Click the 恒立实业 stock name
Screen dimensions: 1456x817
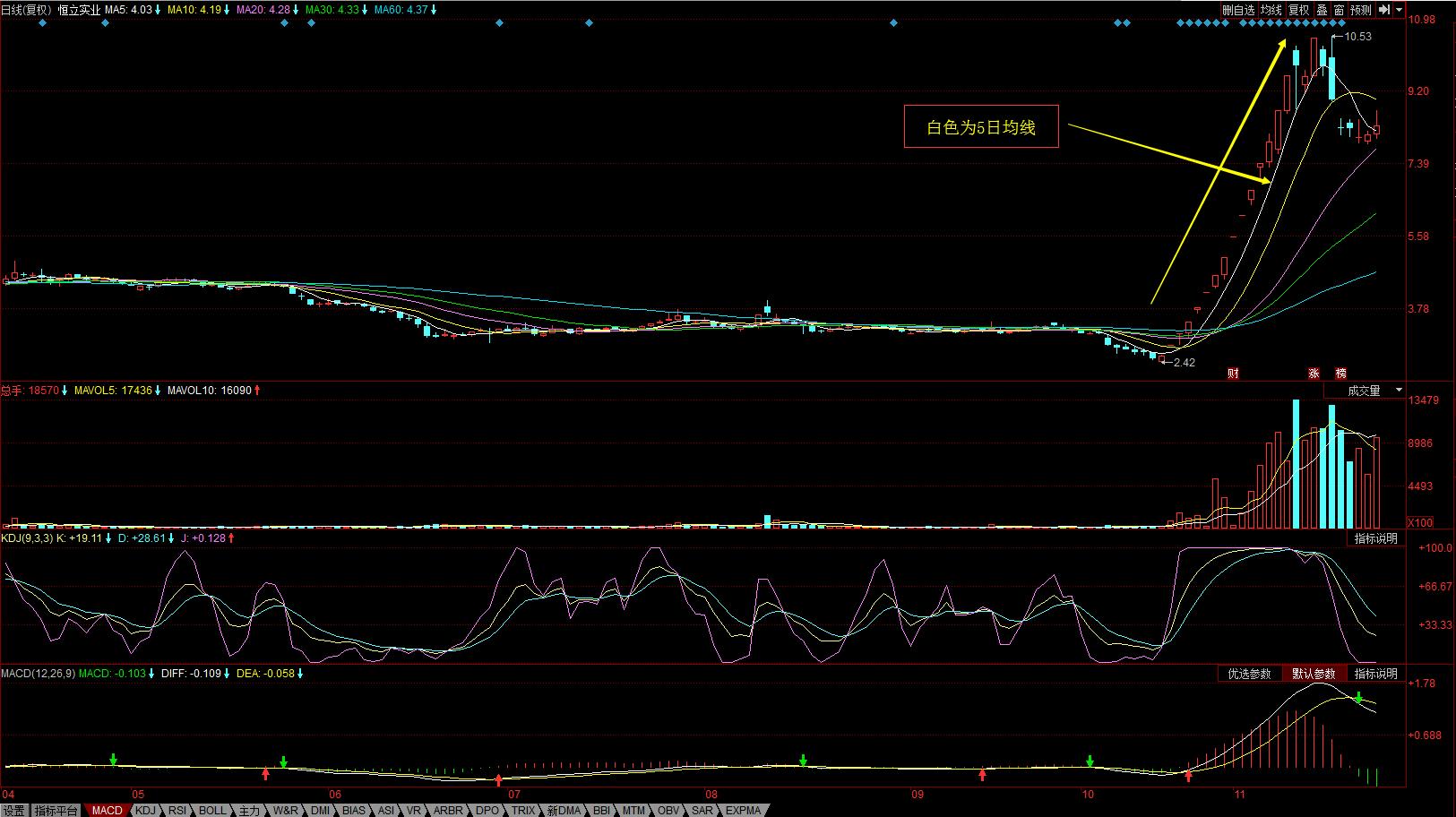[x=79, y=10]
